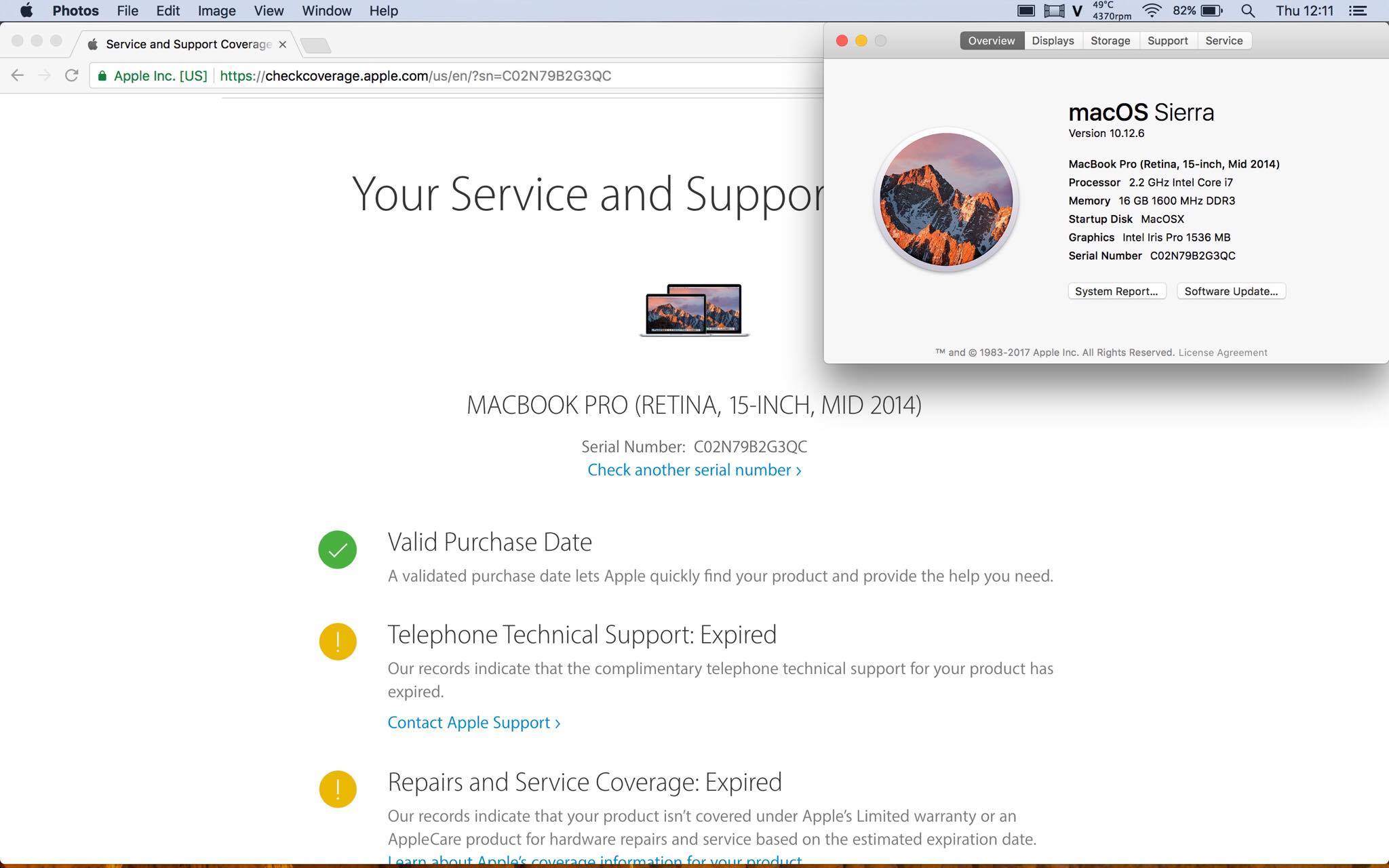Viewport: 1389px width, 868px height.
Task: Open the Window menu
Action: pyautogui.click(x=326, y=11)
